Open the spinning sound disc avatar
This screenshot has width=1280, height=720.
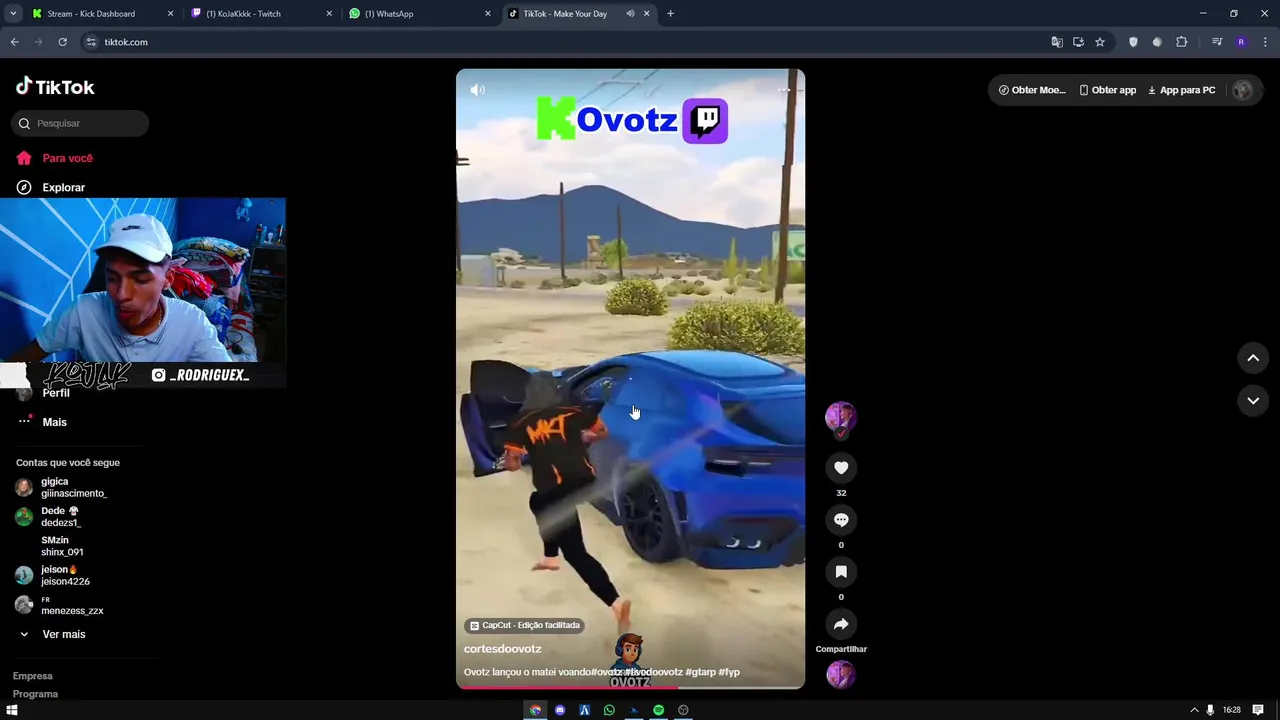(x=841, y=675)
